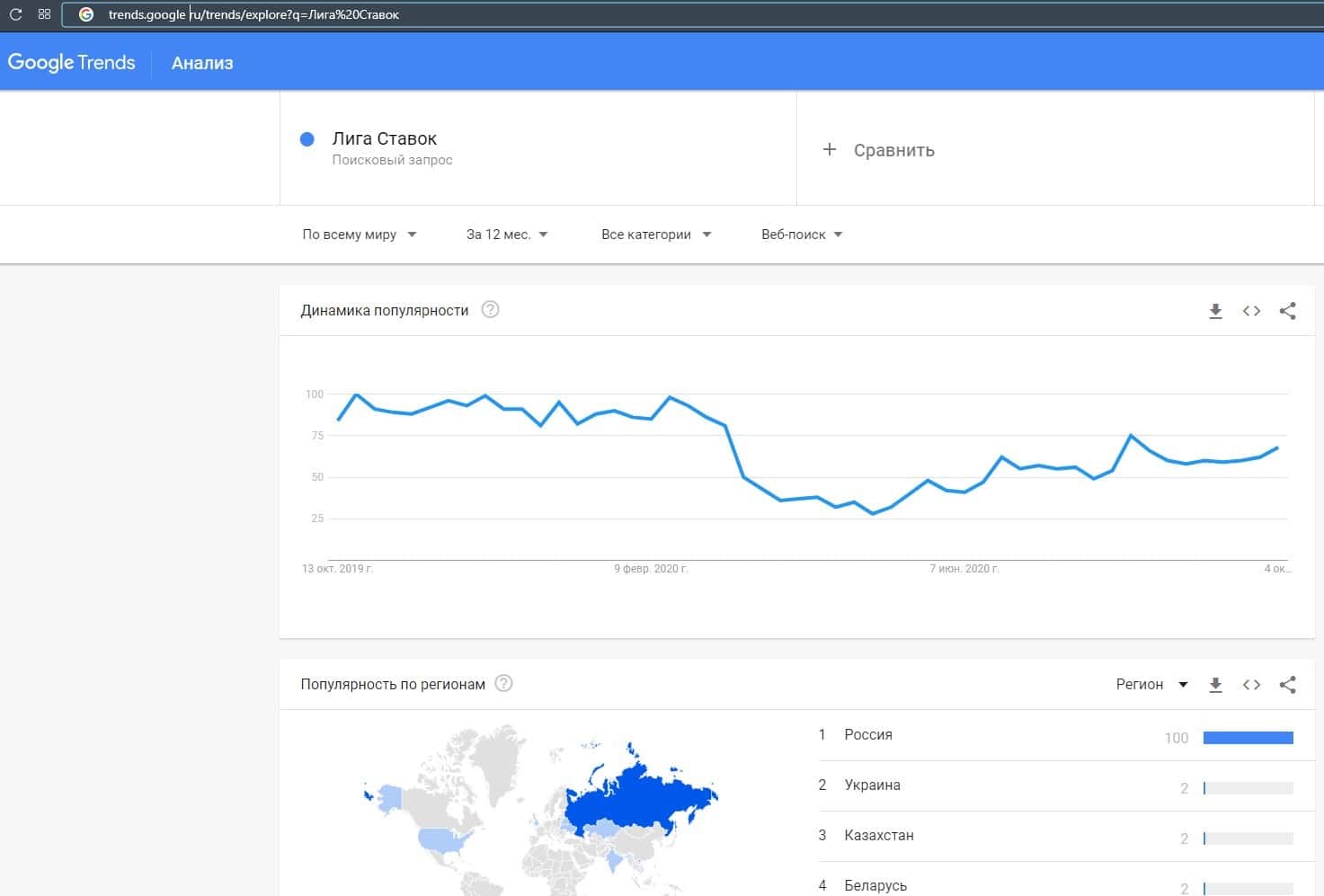The width and height of the screenshot is (1324, 896).
Task: Reload the page with browser refresh icon
Action: click(15, 14)
